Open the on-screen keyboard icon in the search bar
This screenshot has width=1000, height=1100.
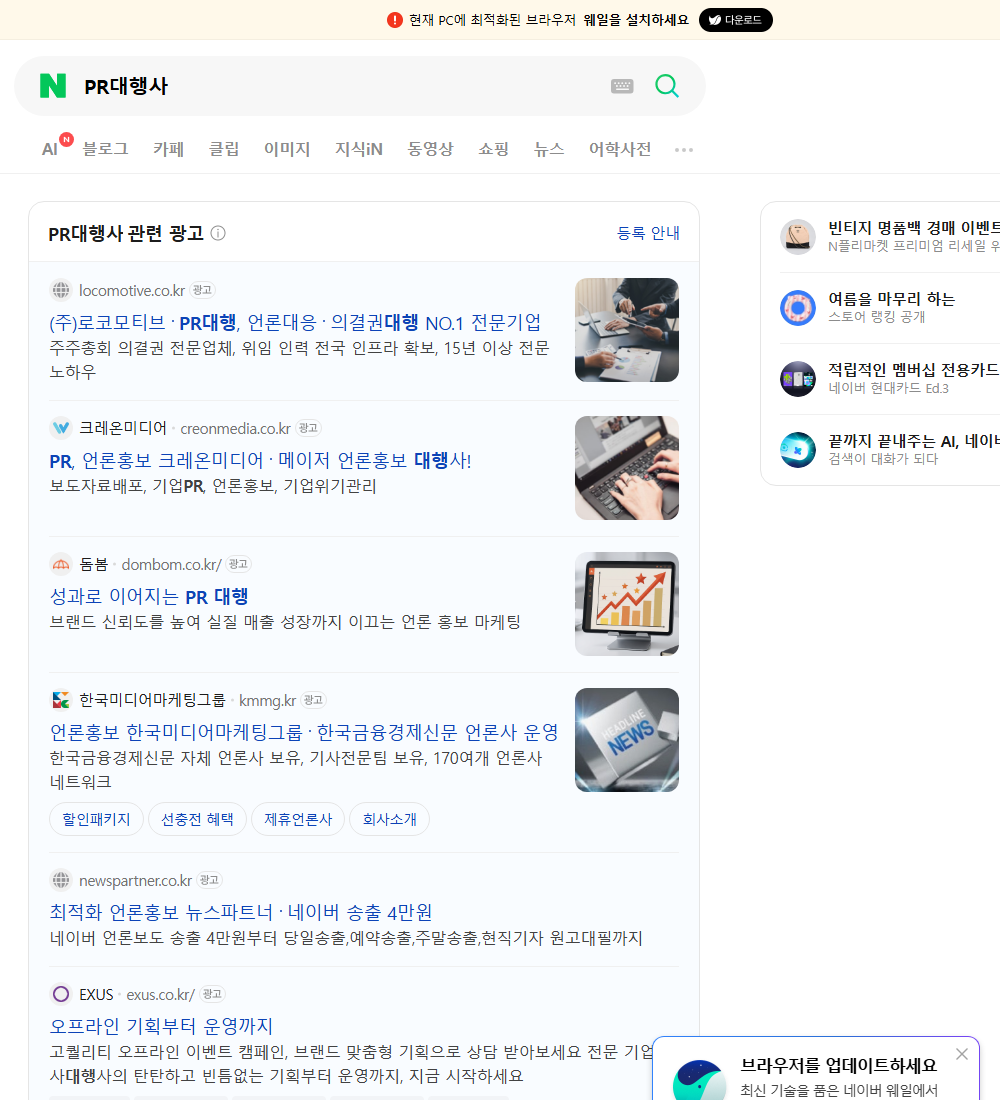[x=622, y=86]
